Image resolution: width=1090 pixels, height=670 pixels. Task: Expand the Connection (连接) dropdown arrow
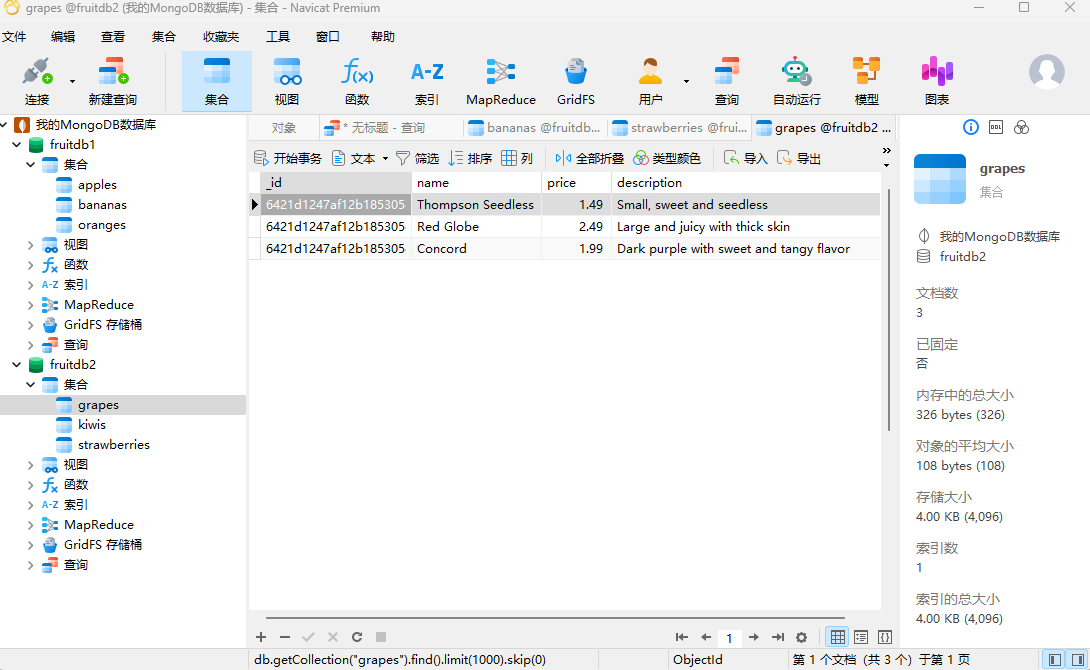(x=72, y=81)
